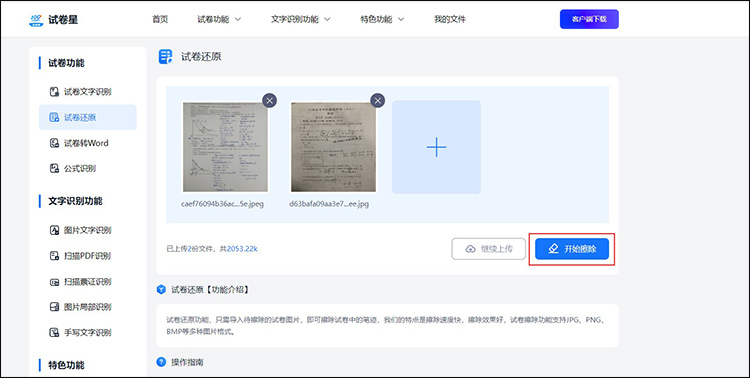Click file name caef76094b36ac...5e.jpeg
Image resolution: width=750 pixels, height=378 pixels.
point(222,204)
